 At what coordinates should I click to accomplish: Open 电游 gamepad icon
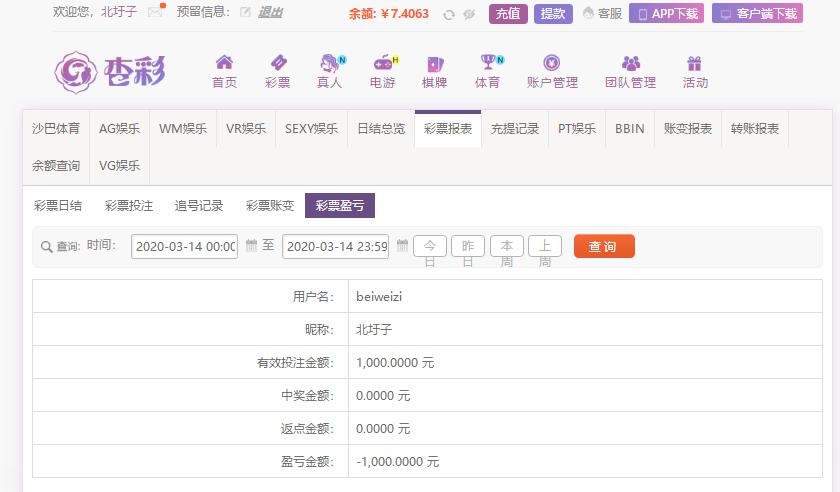point(383,63)
